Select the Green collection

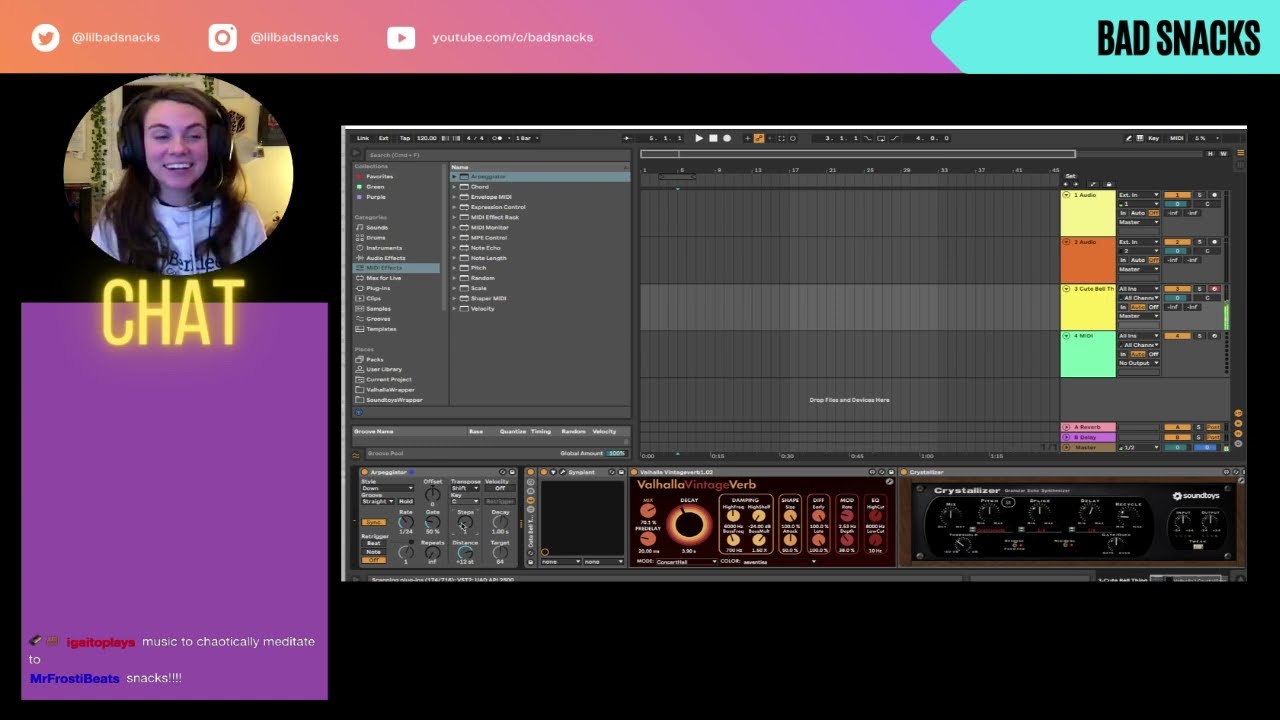click(375, 187)
